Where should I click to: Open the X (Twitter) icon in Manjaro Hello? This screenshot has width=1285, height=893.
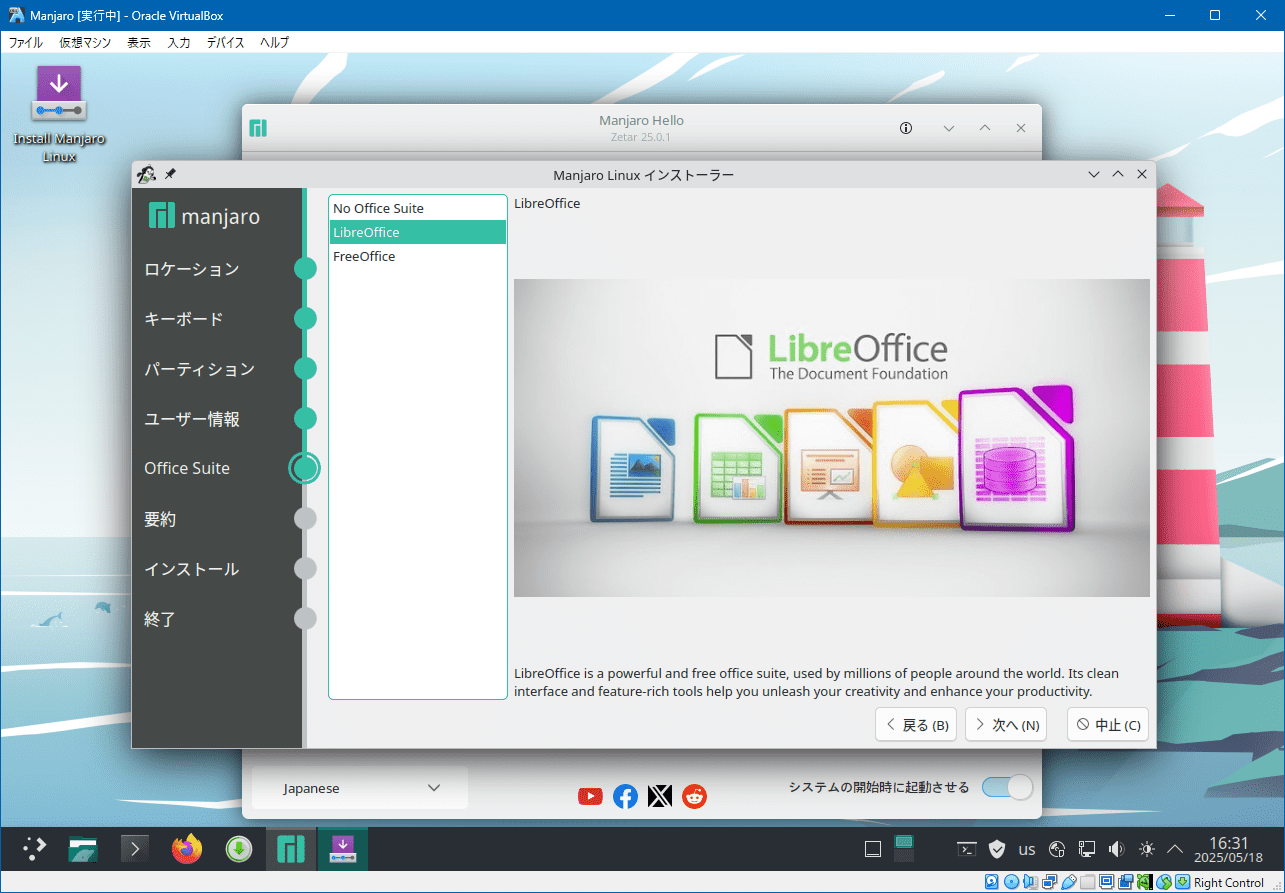point(659,796)
